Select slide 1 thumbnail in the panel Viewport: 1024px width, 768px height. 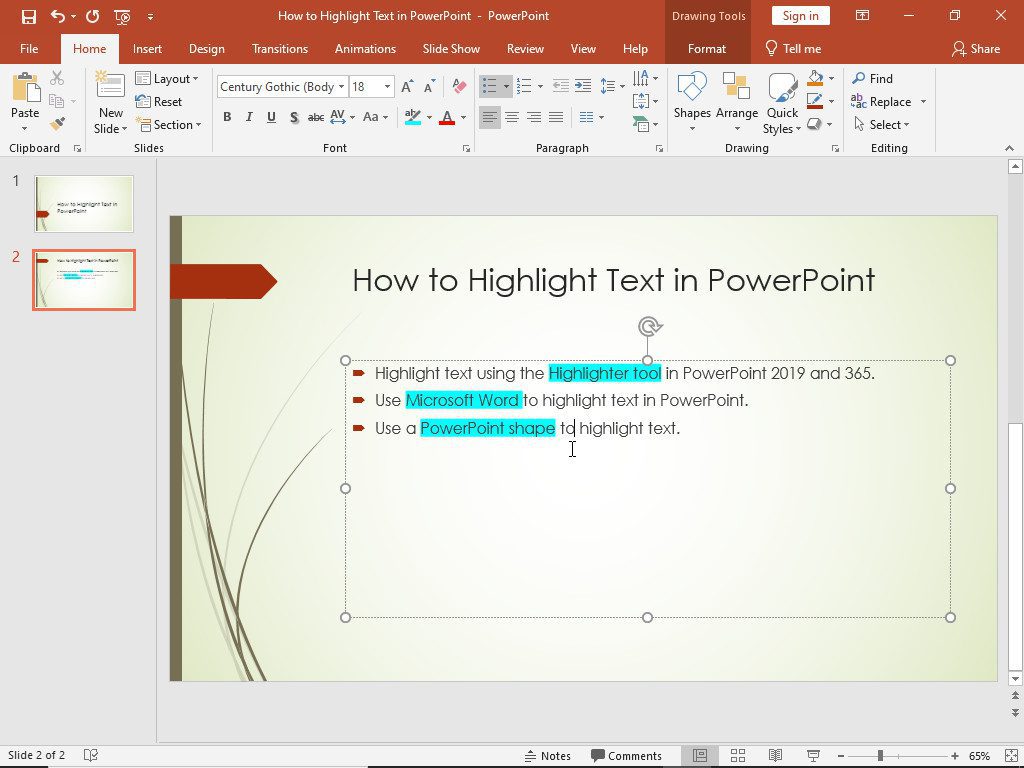pos(83,203)
